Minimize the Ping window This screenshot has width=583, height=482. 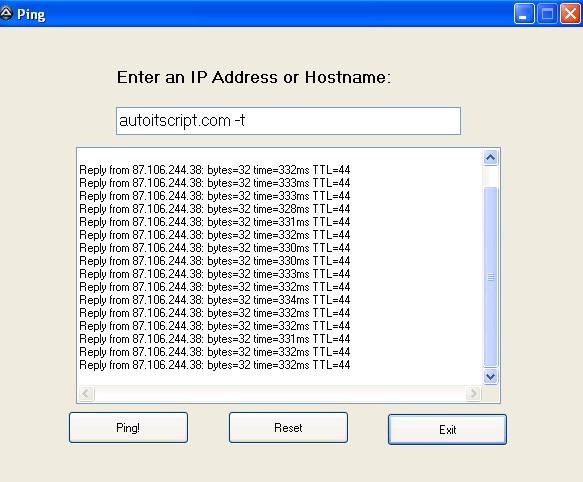click(x=524, y=14)
